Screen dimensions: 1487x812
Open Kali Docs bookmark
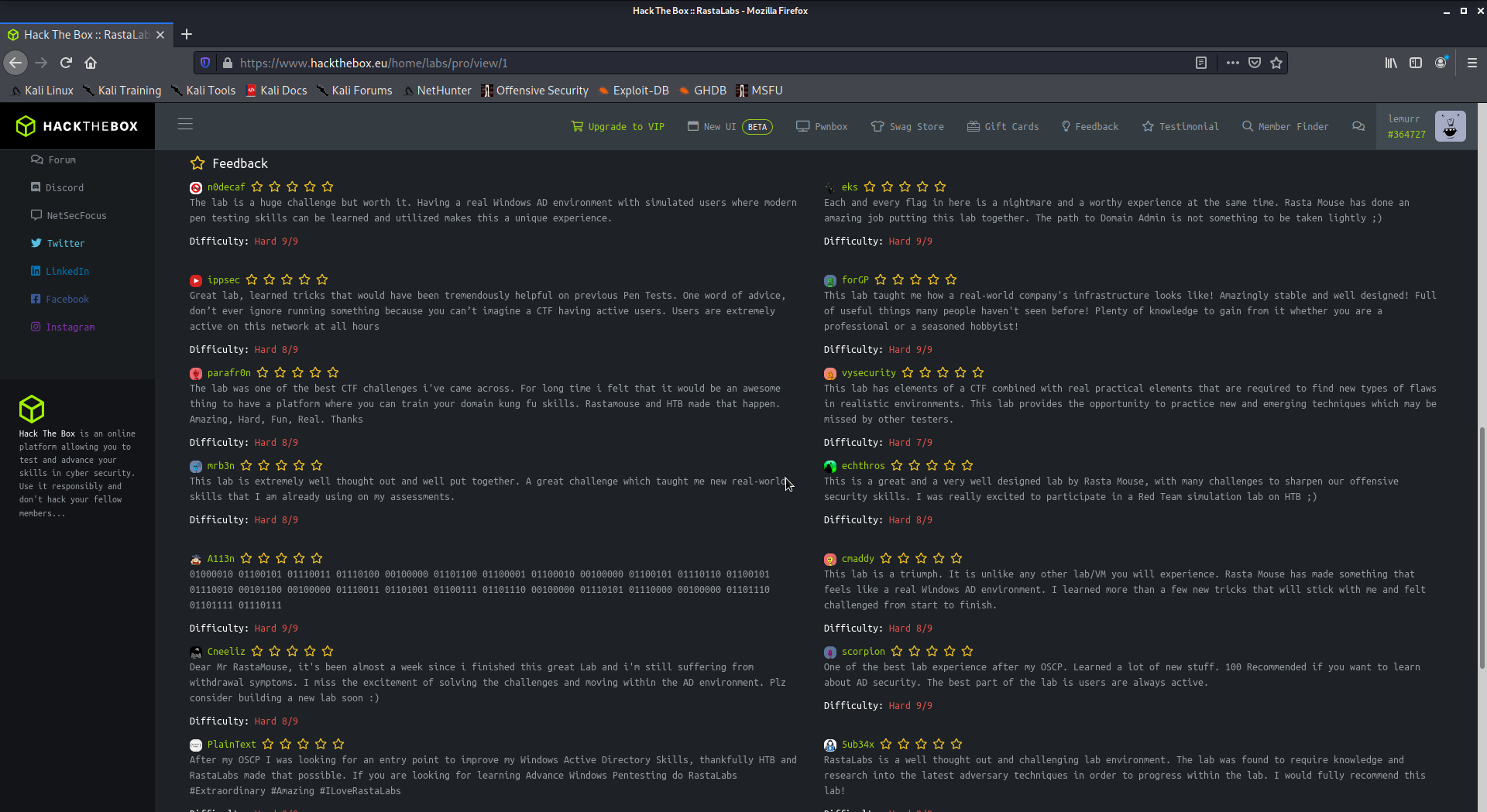click(276, 91)
